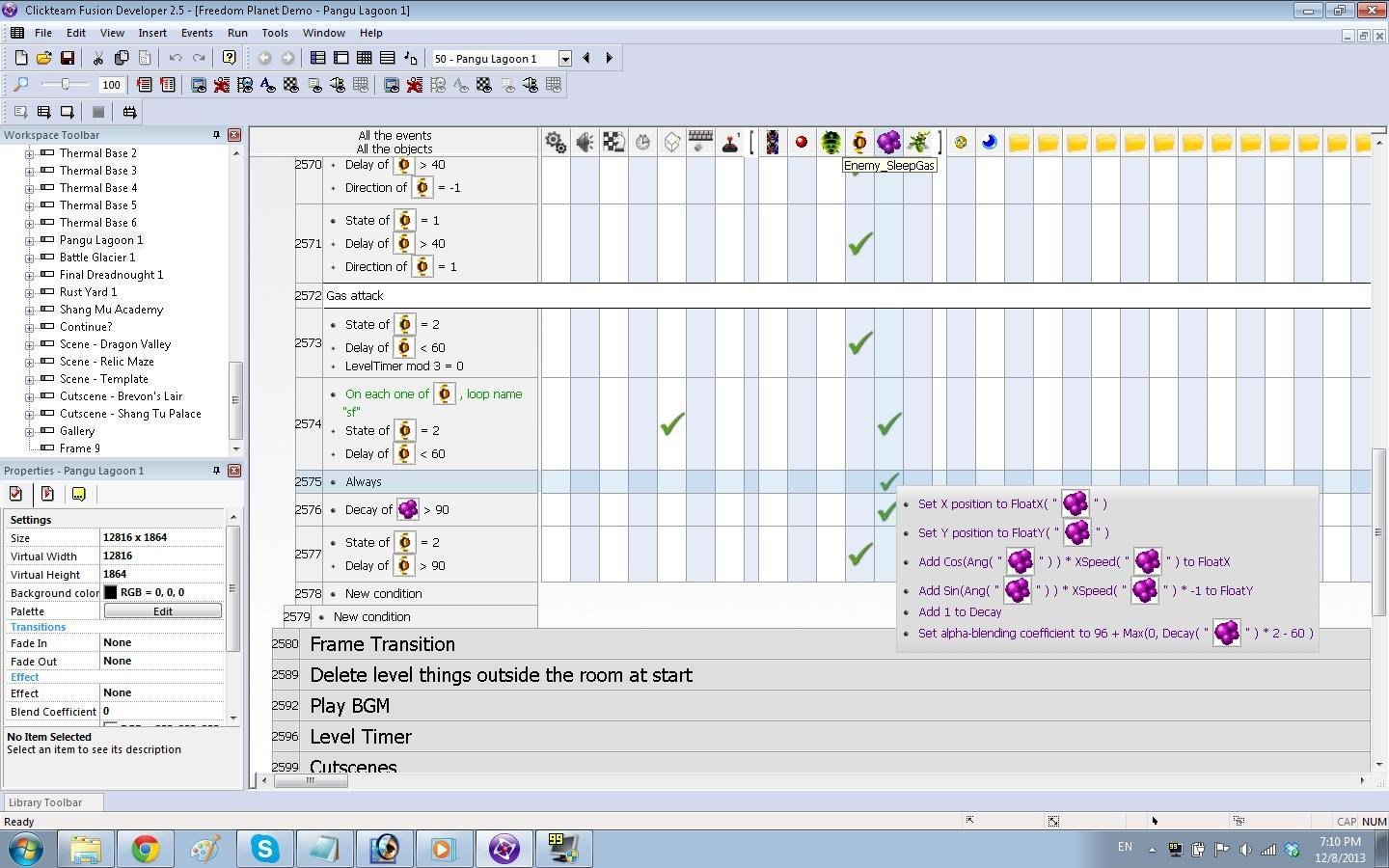The width and height of the screenshot is (1389, 868).
Task: Go to previous frame arrow
Action: (x=586, y=59)
